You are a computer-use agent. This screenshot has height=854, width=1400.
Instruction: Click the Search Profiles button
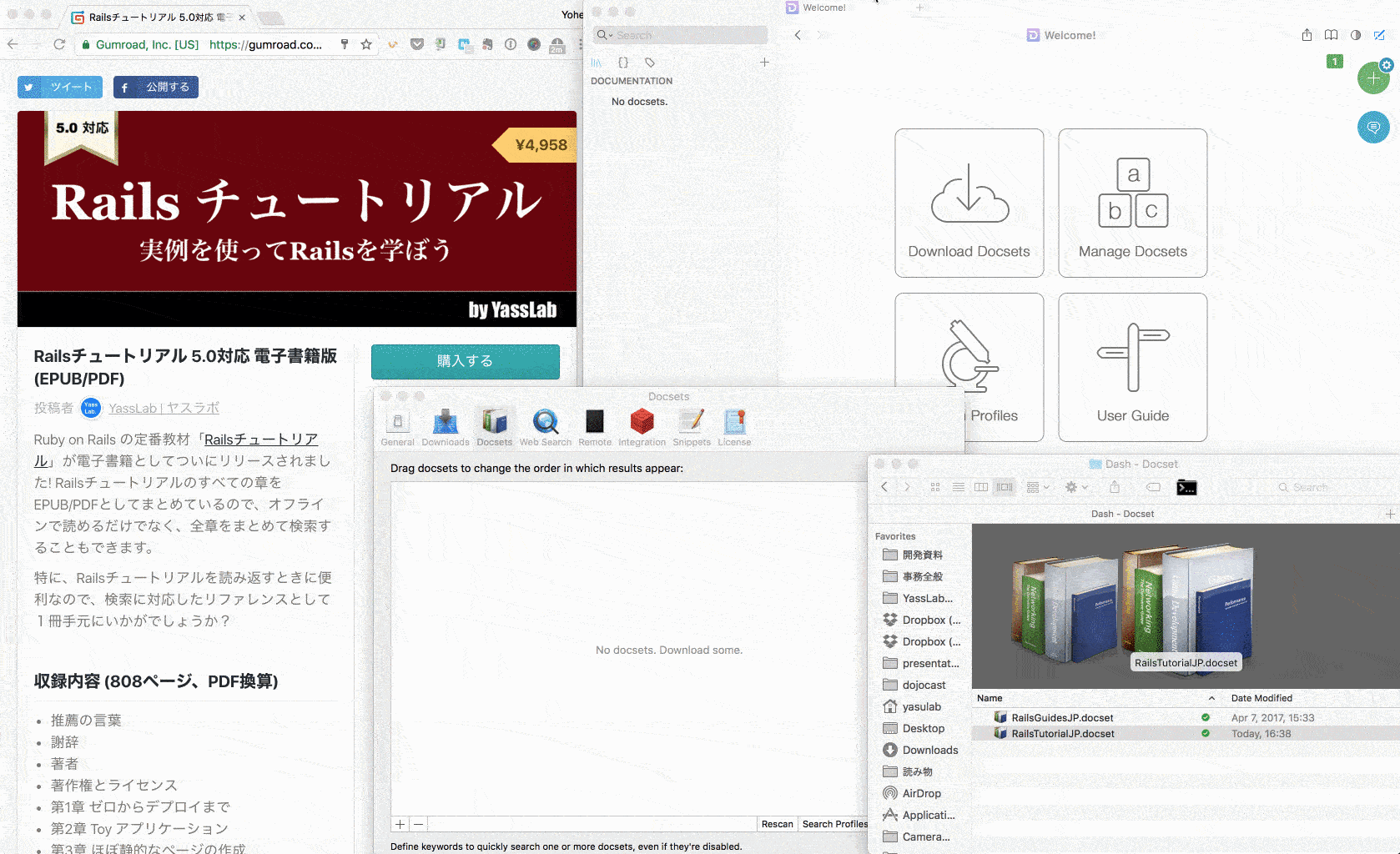coord(834,824)
